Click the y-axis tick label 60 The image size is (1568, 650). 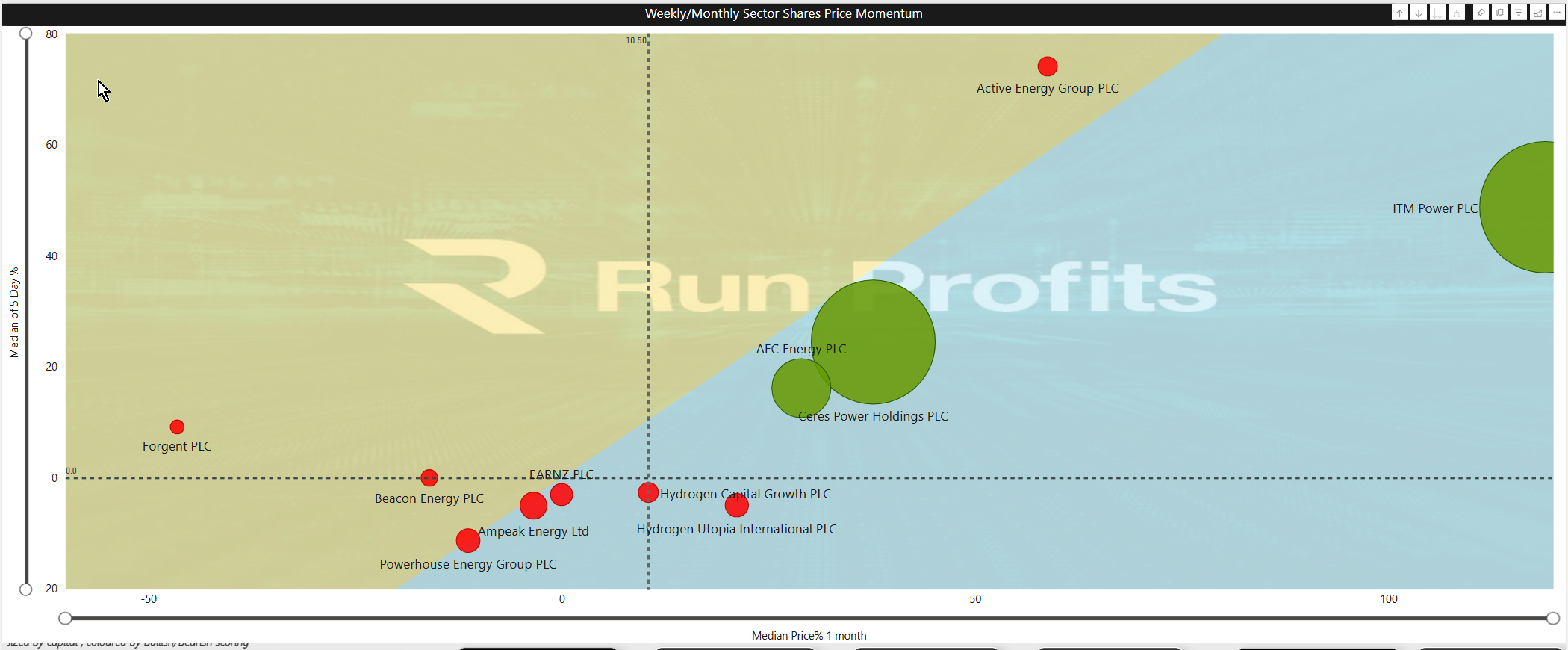point(52,145)
